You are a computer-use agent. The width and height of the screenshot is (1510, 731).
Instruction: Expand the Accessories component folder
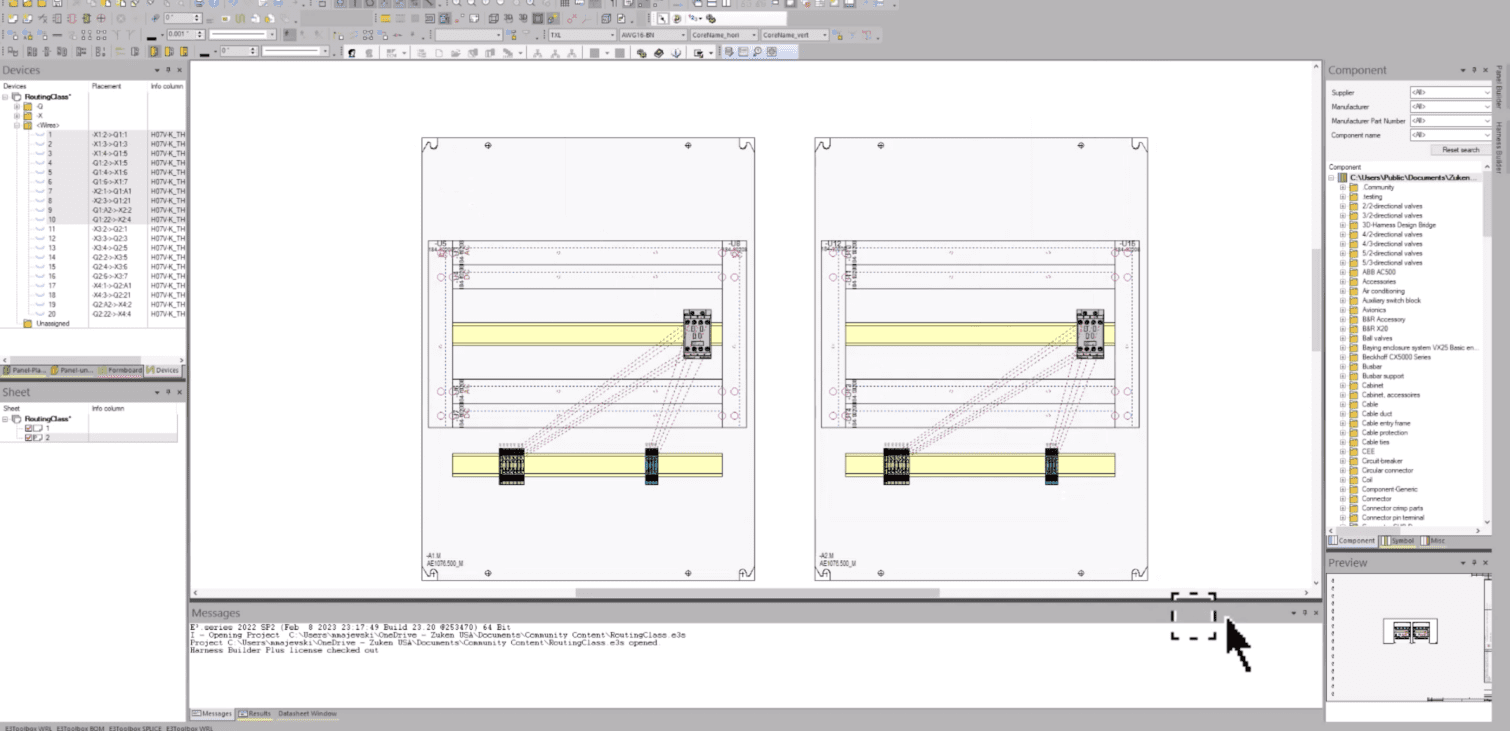(x=1343, y=281)
